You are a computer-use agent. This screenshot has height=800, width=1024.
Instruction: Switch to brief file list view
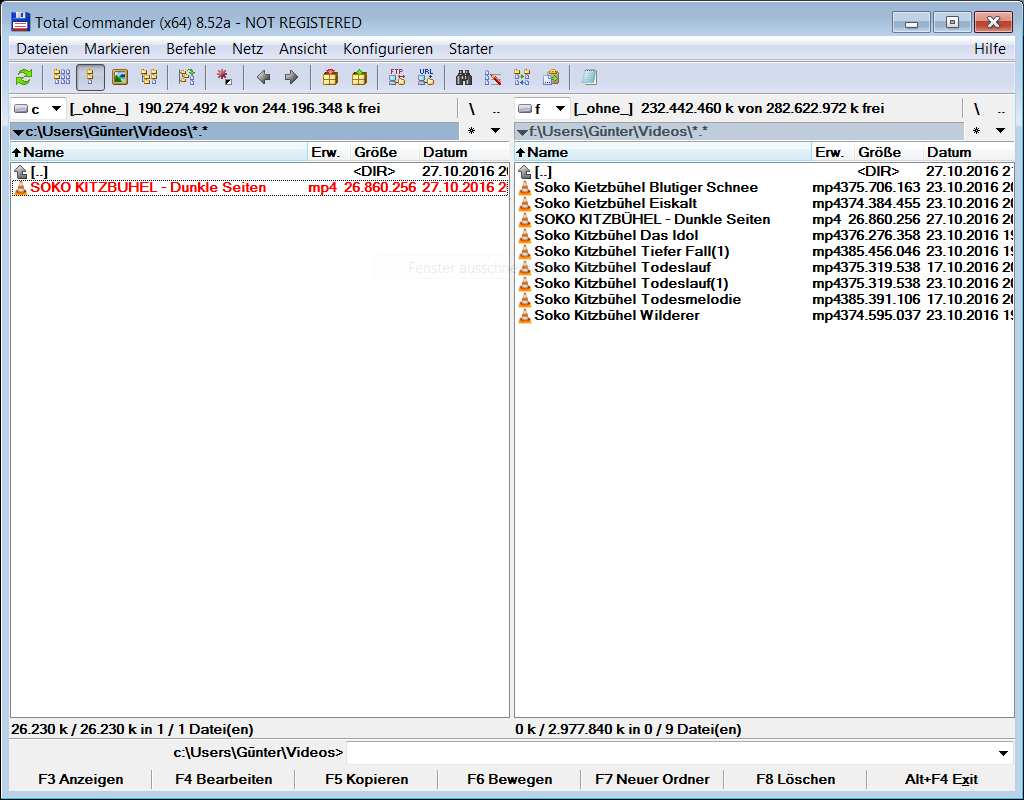pos(62,77)
